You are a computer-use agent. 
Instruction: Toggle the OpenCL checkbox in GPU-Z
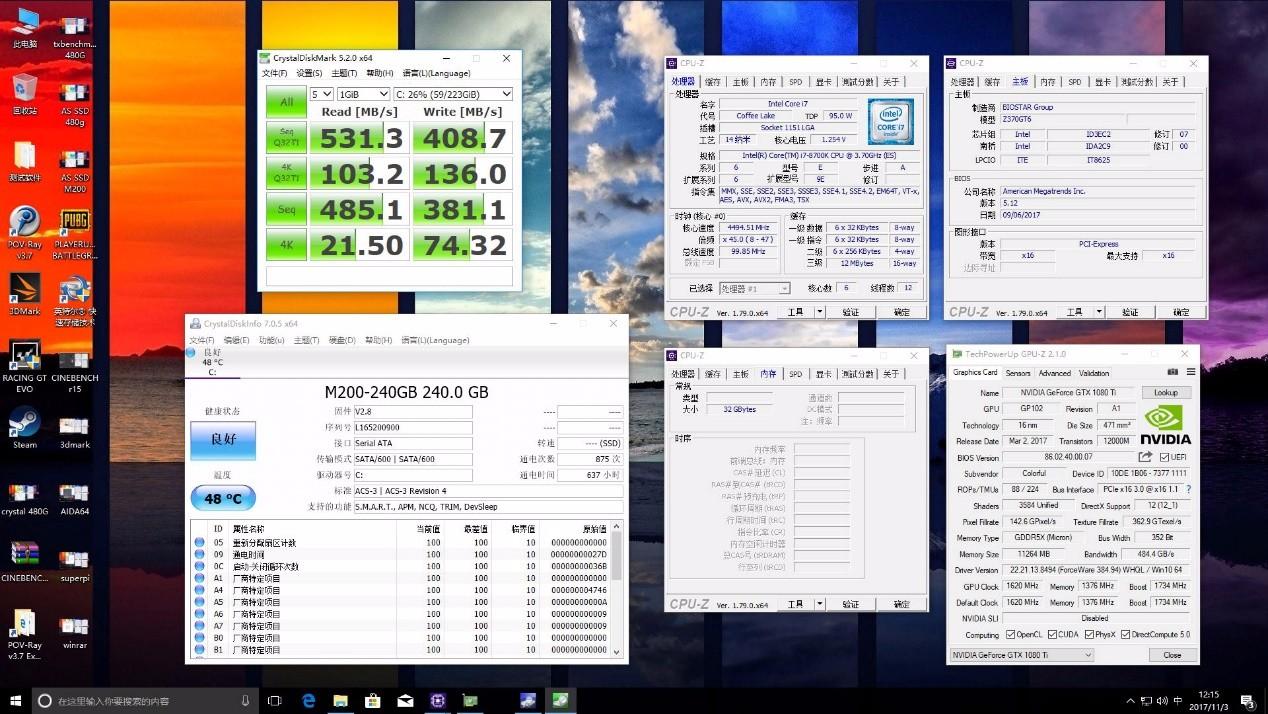pos(1009,634)
